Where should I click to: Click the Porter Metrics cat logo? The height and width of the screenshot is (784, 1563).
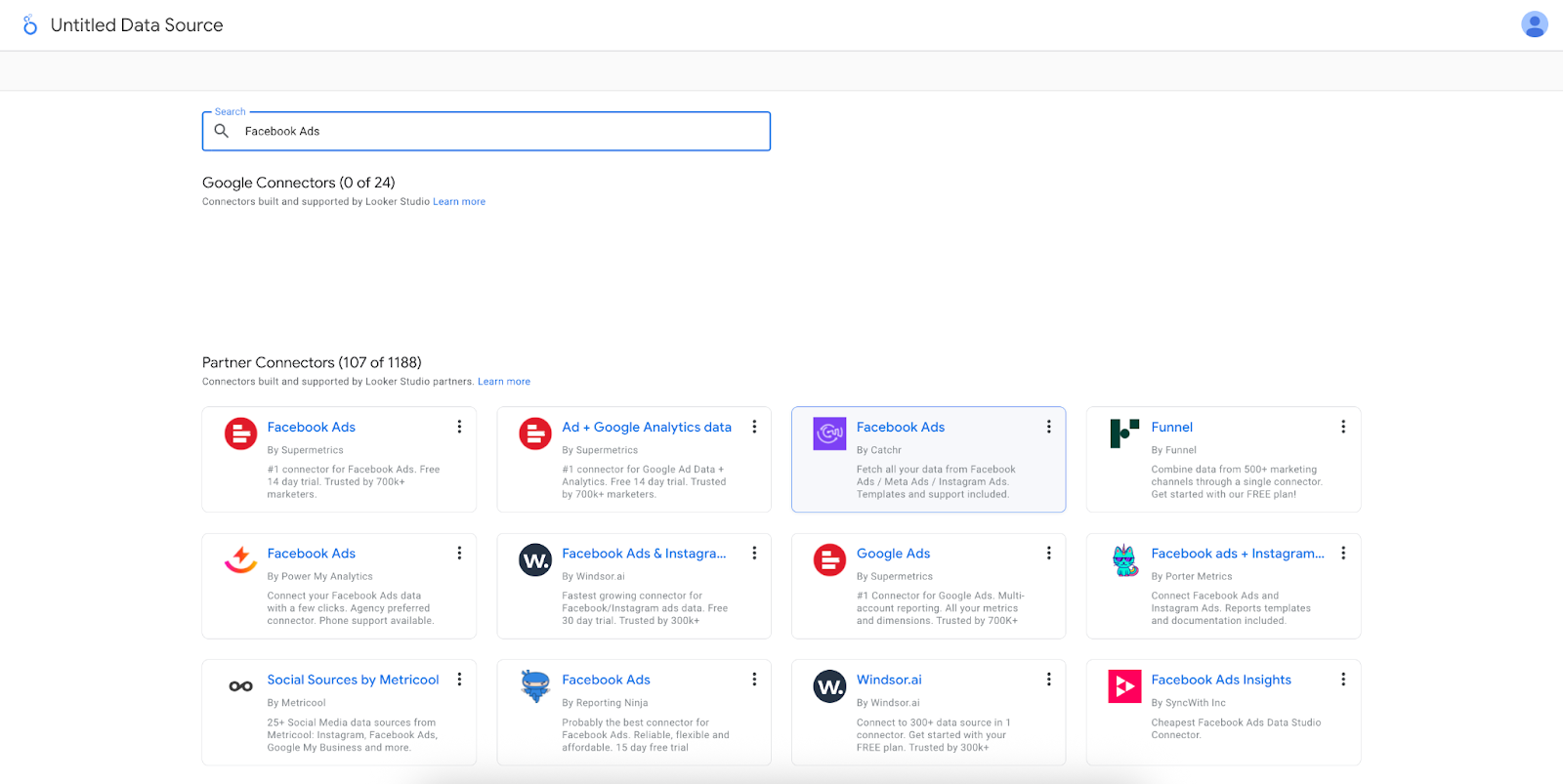(x=1124, y=559)
